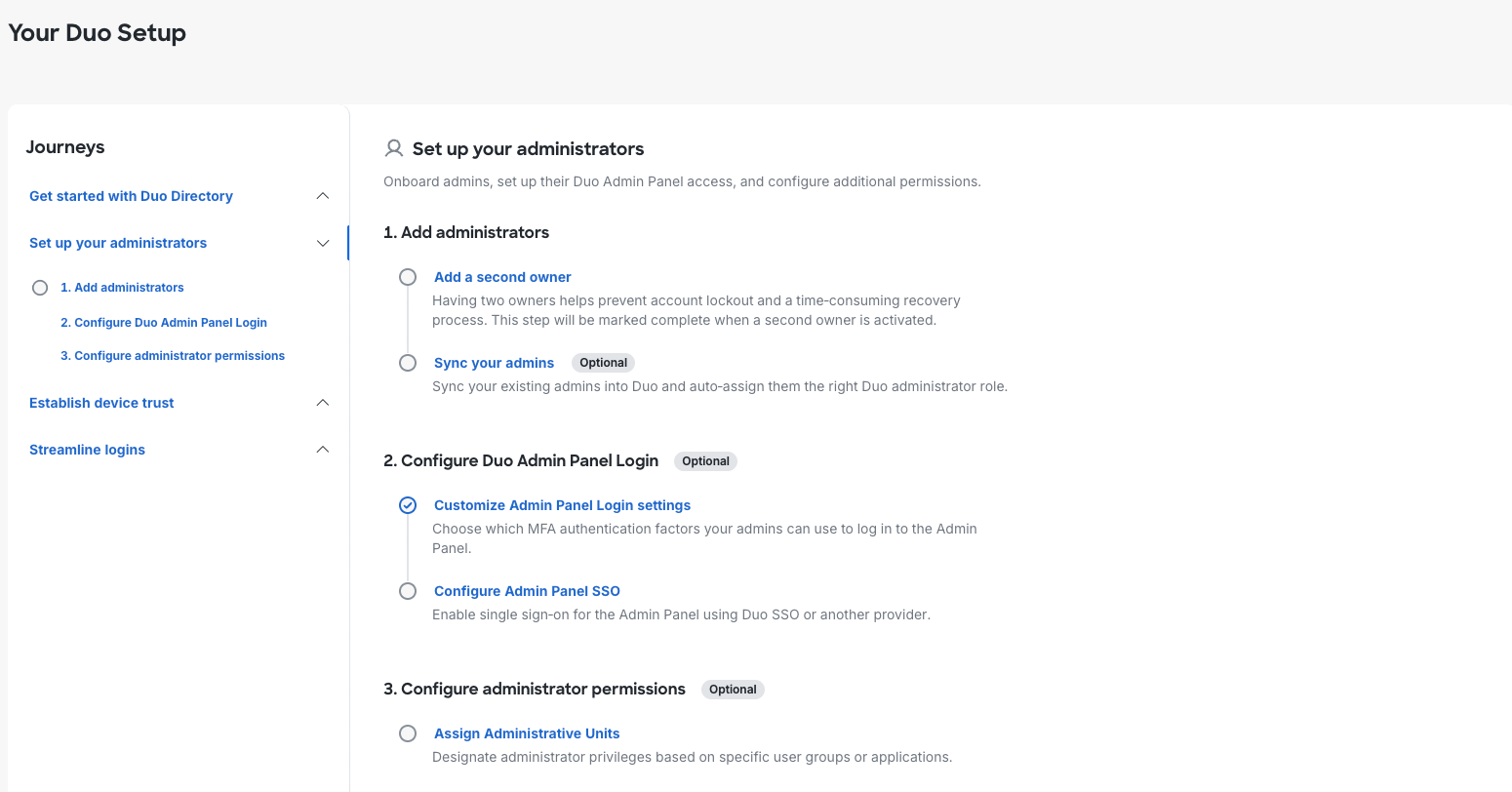1512x792 pixels.
Task: Expand the Establish device trust chevron
Action: 323,403
